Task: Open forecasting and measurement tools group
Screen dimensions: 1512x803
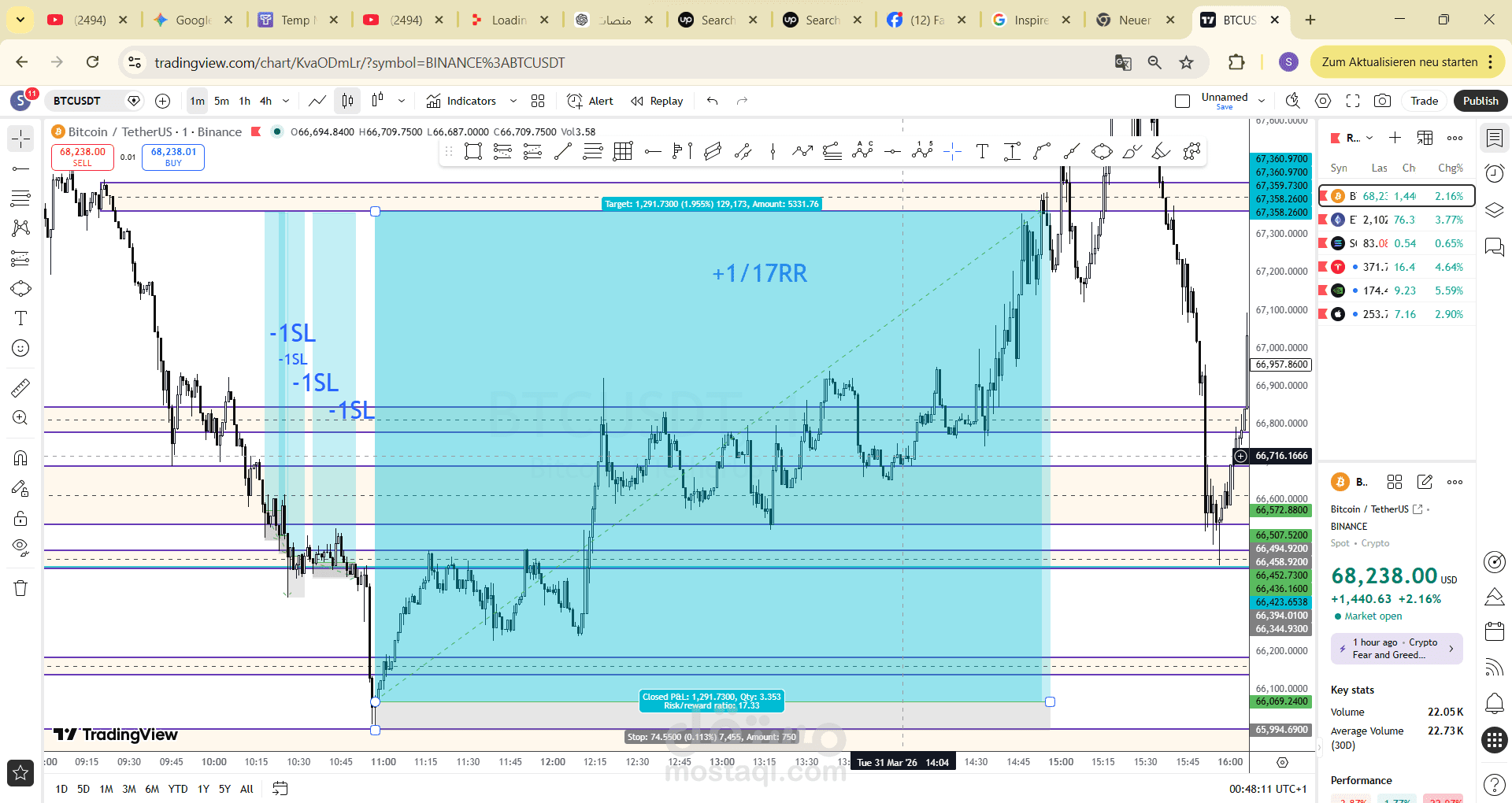Action: coord(20,258)
